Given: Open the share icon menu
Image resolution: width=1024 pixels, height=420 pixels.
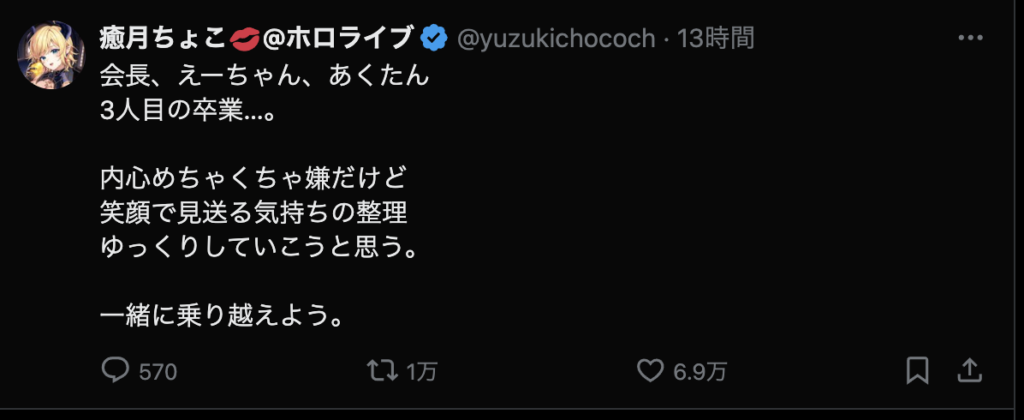Looking at the screenshot, I should (x=968, y=371).
